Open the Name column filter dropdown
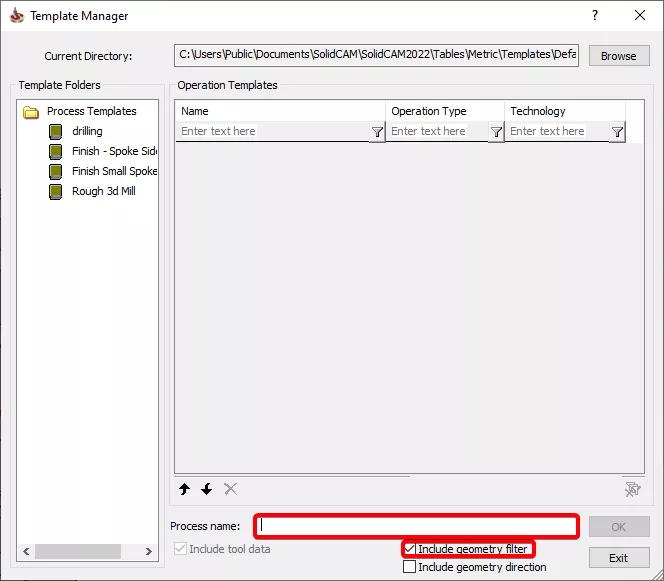664x581 pixels. (x=377, y=132)
